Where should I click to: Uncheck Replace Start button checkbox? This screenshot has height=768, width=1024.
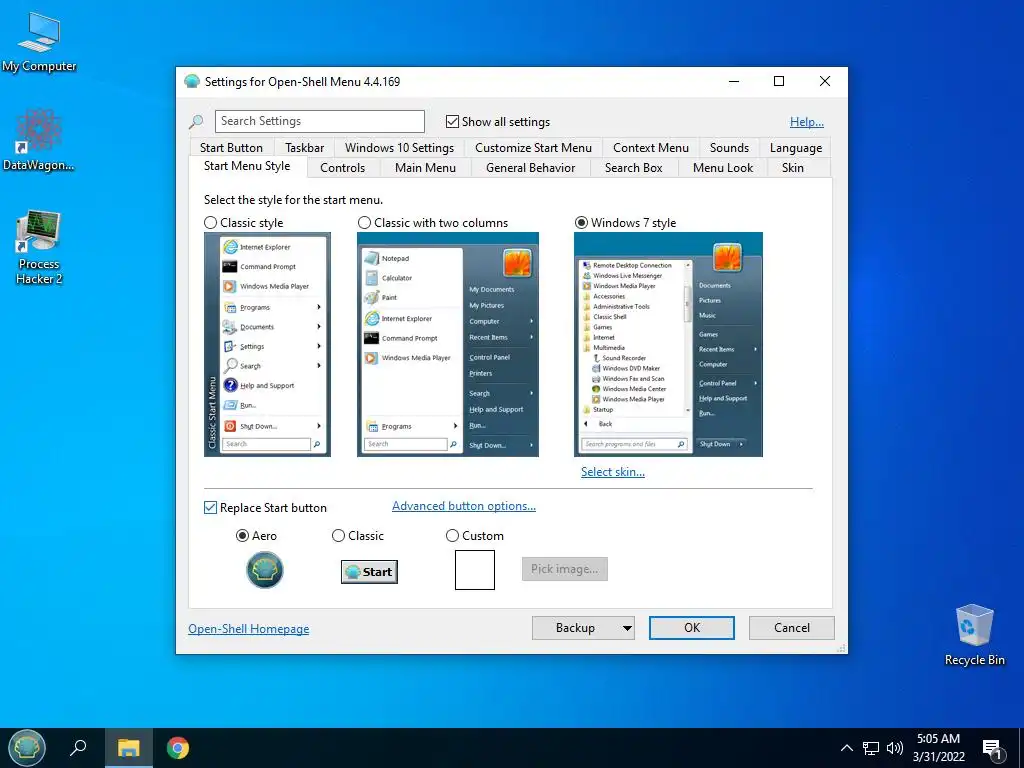(210, 507)
